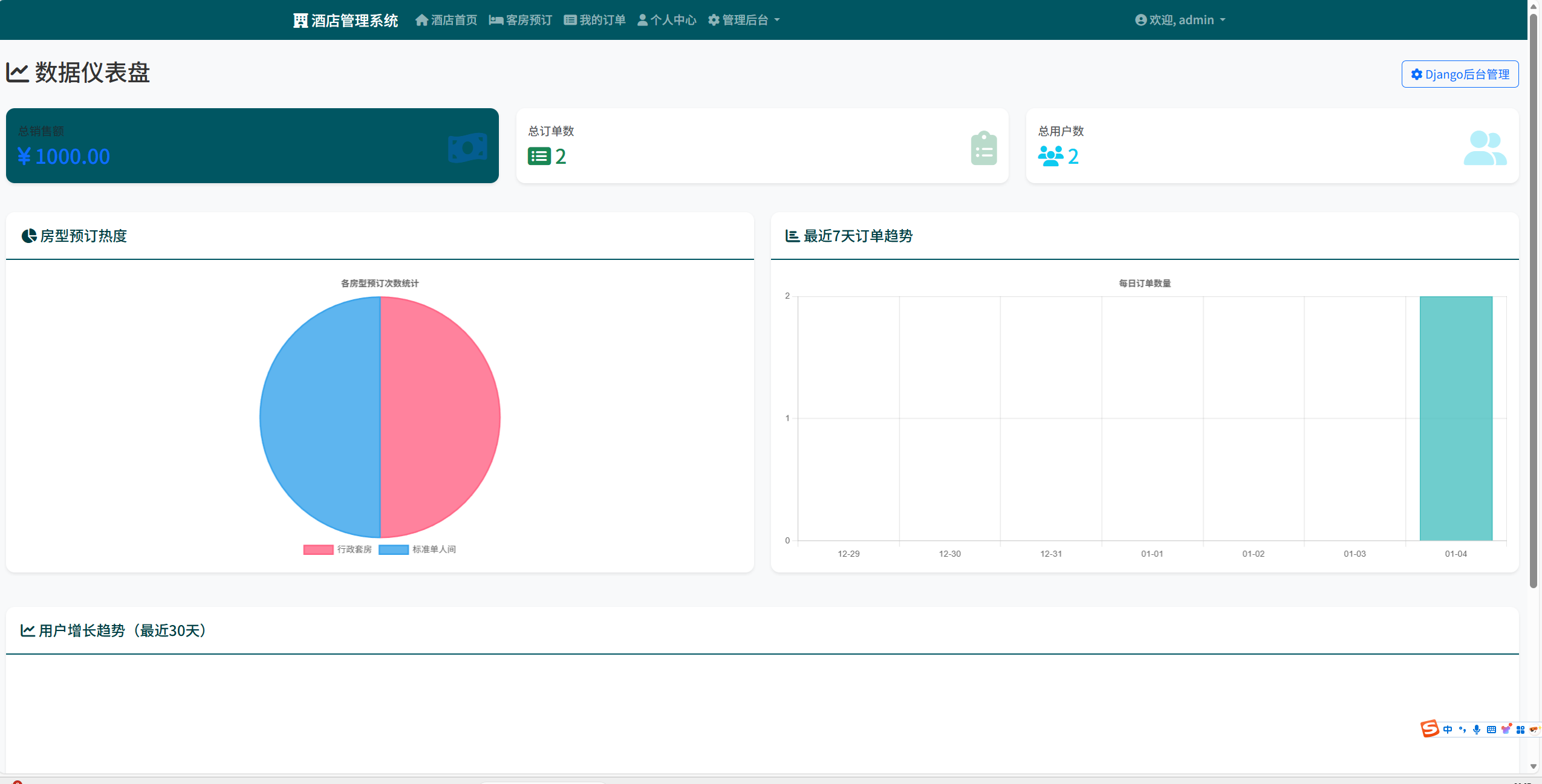This screenshot has height=784, width=1542.
Task: Open the soft keyboard icon in IME bar
Action: [x=1491, y=730]
